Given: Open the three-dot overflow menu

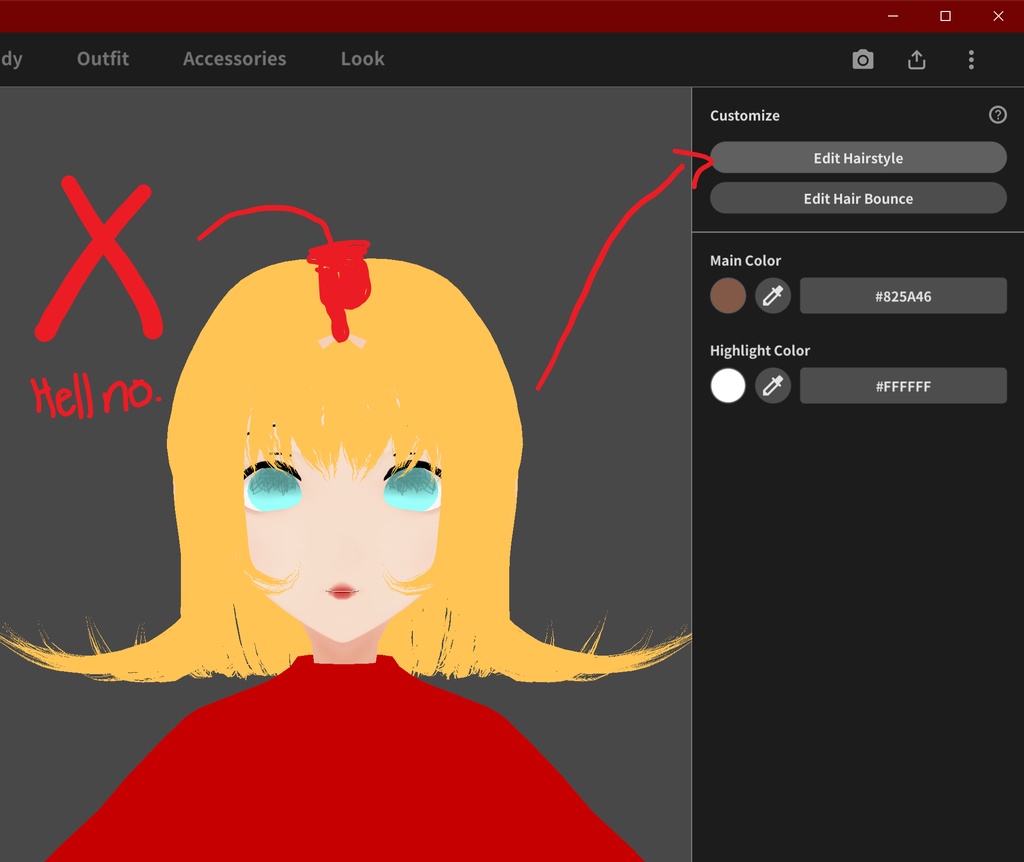Looking at the screenshot, I should (971, 59).
